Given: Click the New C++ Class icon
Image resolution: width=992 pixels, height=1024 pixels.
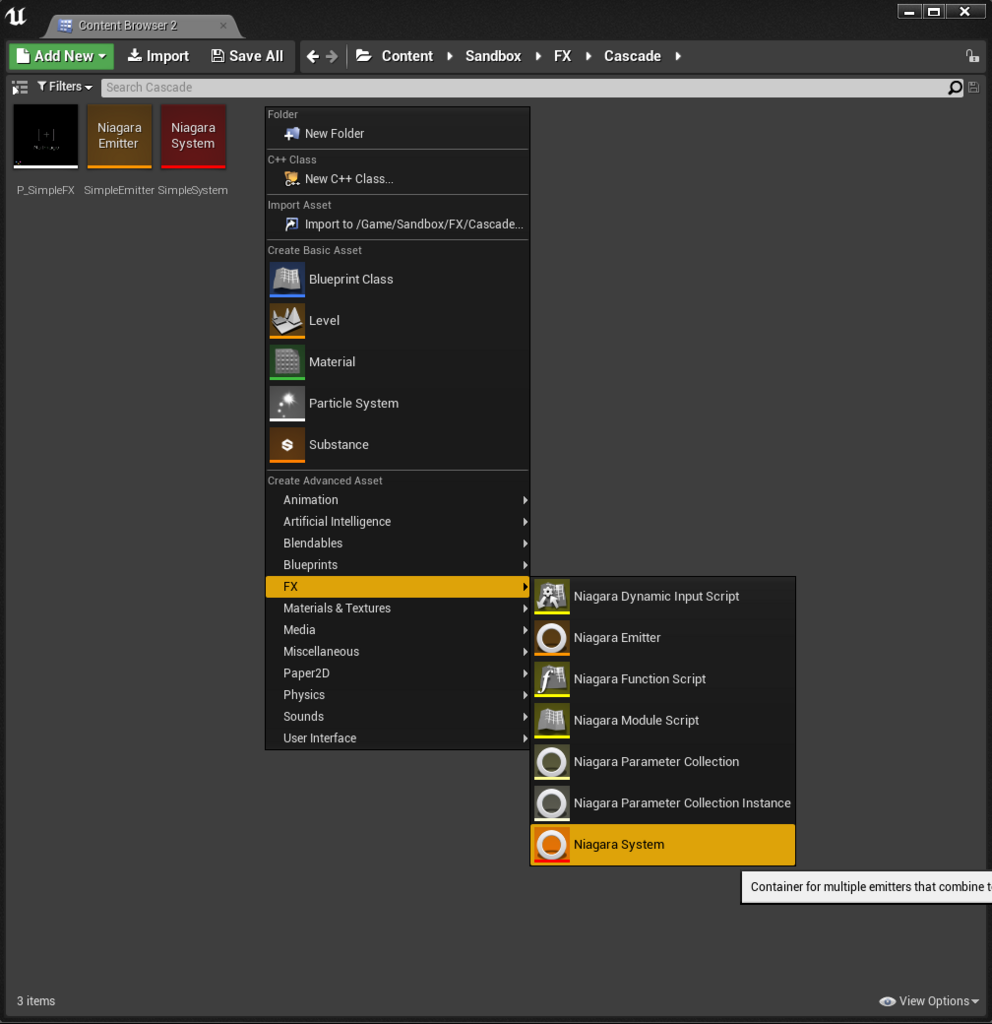Looking at the screenshot, I should pos(291,179).
